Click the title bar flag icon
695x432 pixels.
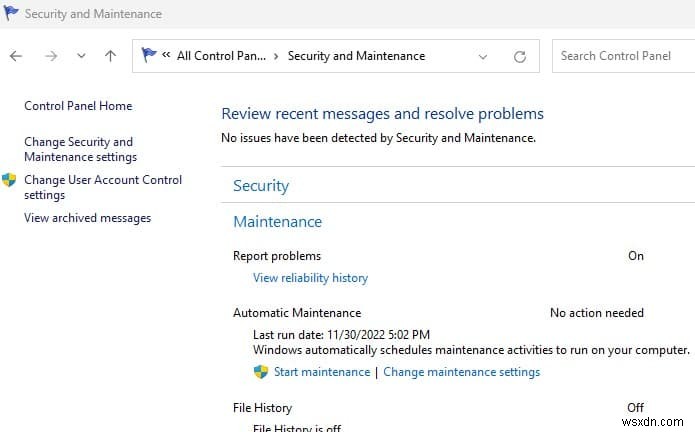point(11,13)
